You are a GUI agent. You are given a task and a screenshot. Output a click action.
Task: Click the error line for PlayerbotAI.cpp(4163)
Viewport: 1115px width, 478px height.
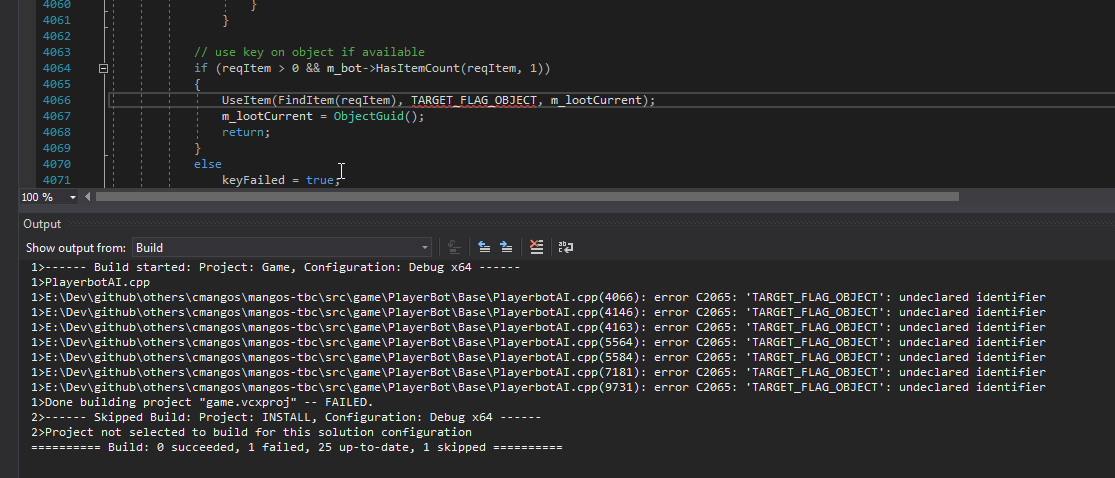tap(538, 327)
